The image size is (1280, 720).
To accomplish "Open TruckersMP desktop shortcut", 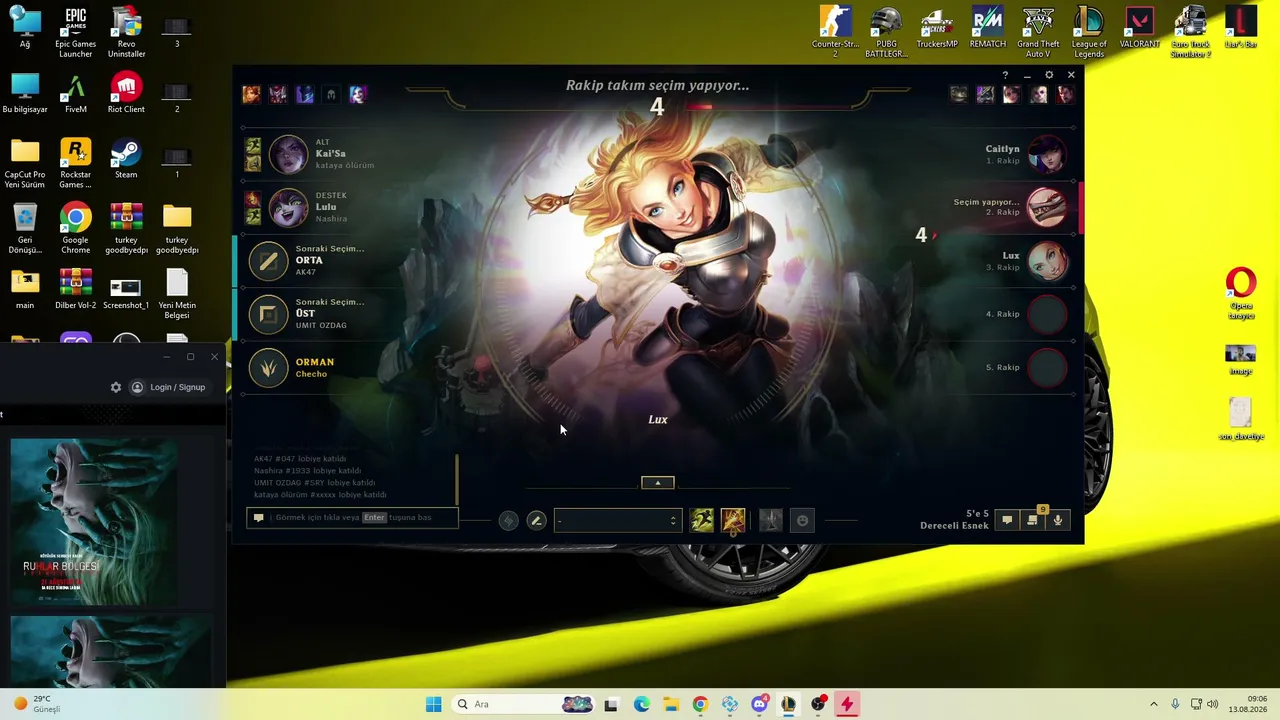I will [937, 28].
